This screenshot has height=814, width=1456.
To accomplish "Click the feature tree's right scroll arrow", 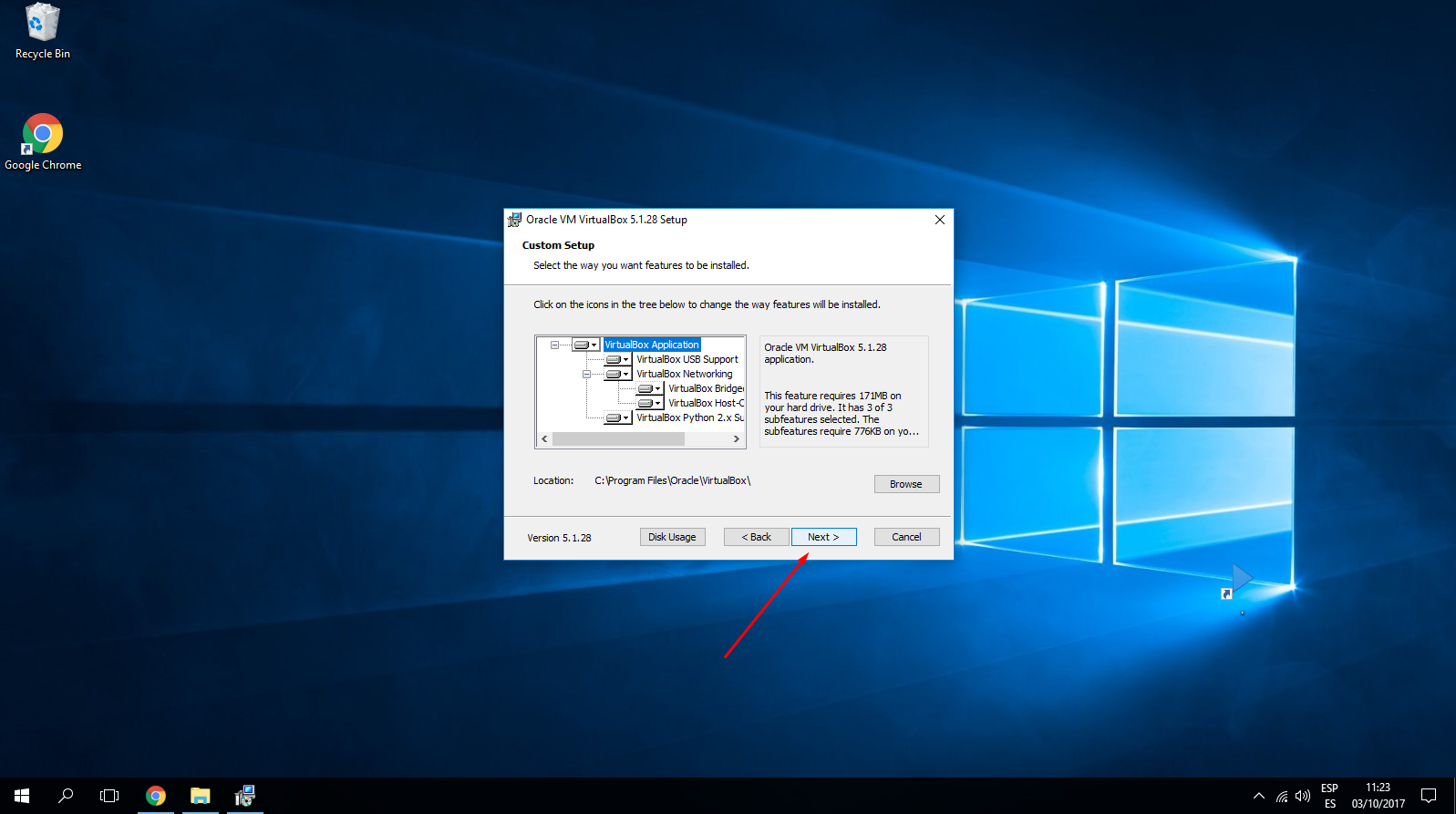I will click(x=737, y=438).
